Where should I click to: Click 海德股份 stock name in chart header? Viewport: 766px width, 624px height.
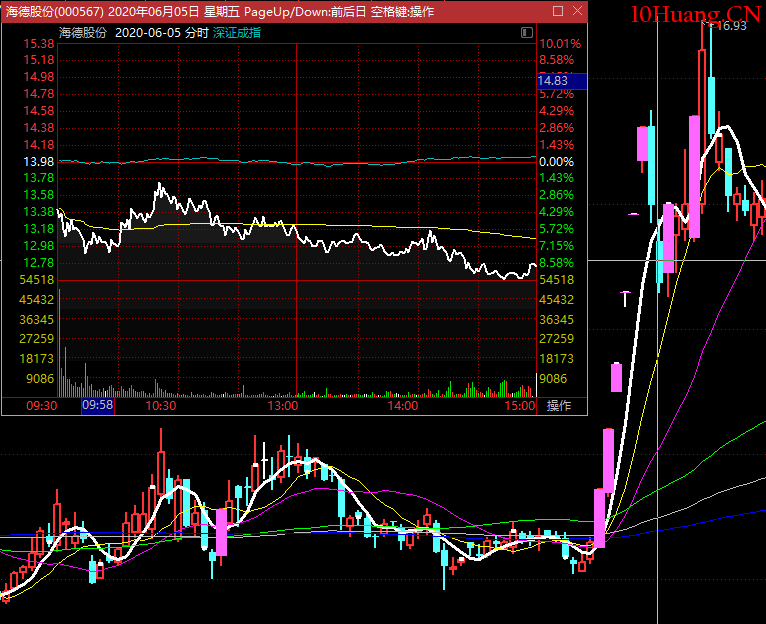point(83,32)
